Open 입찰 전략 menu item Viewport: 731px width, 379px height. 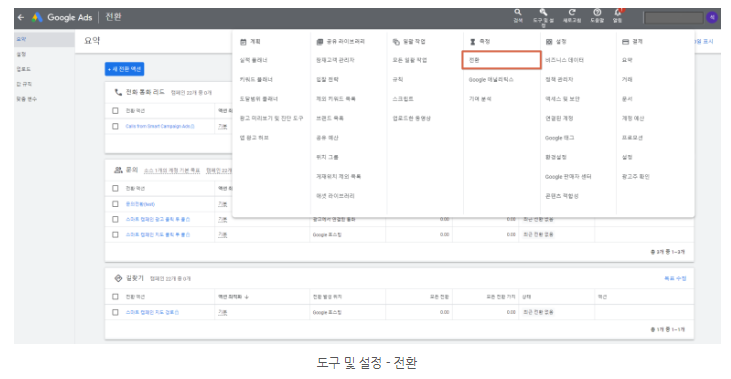tap(327, 80)
